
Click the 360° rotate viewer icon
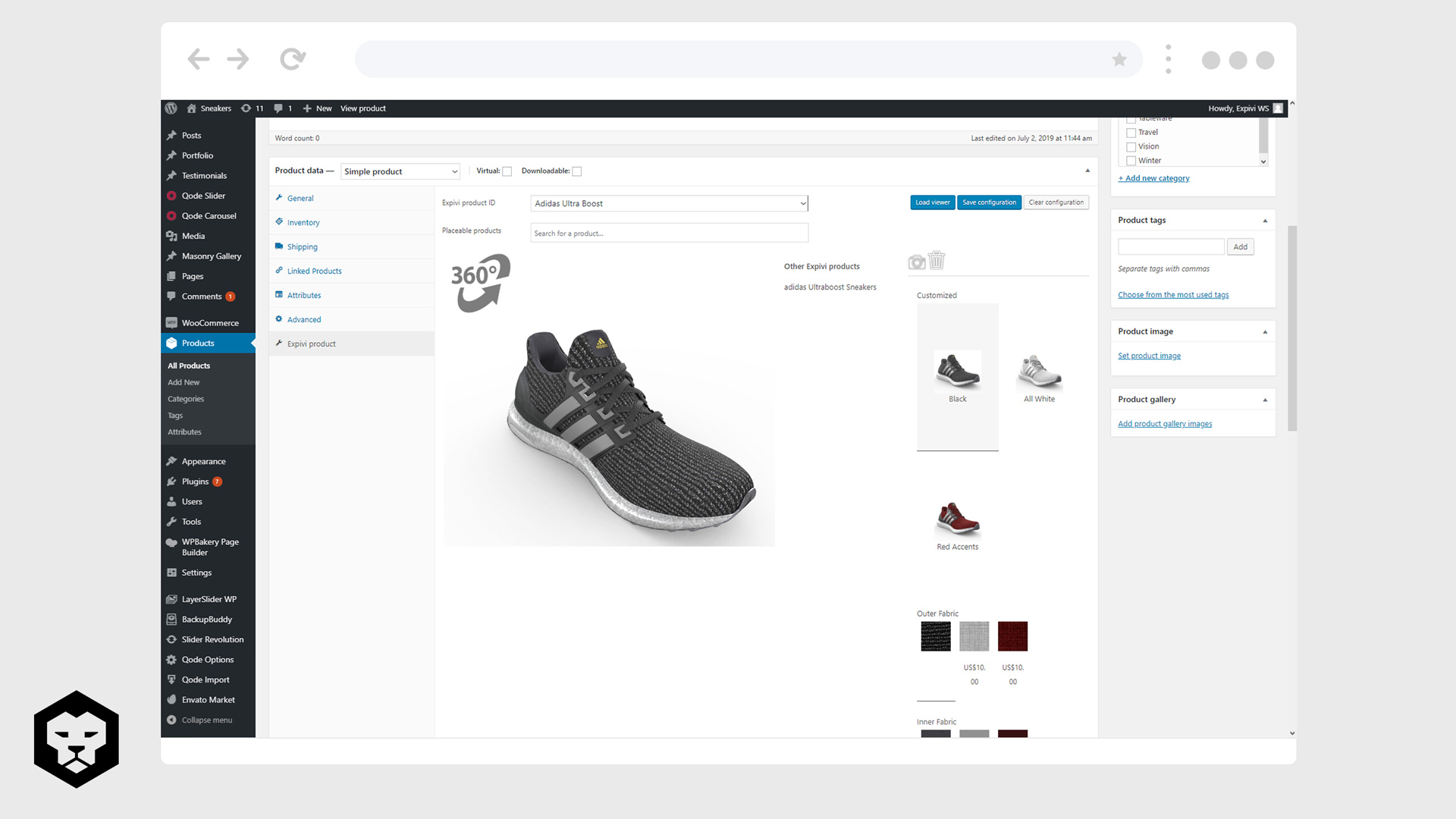click(x=481, y=283)
